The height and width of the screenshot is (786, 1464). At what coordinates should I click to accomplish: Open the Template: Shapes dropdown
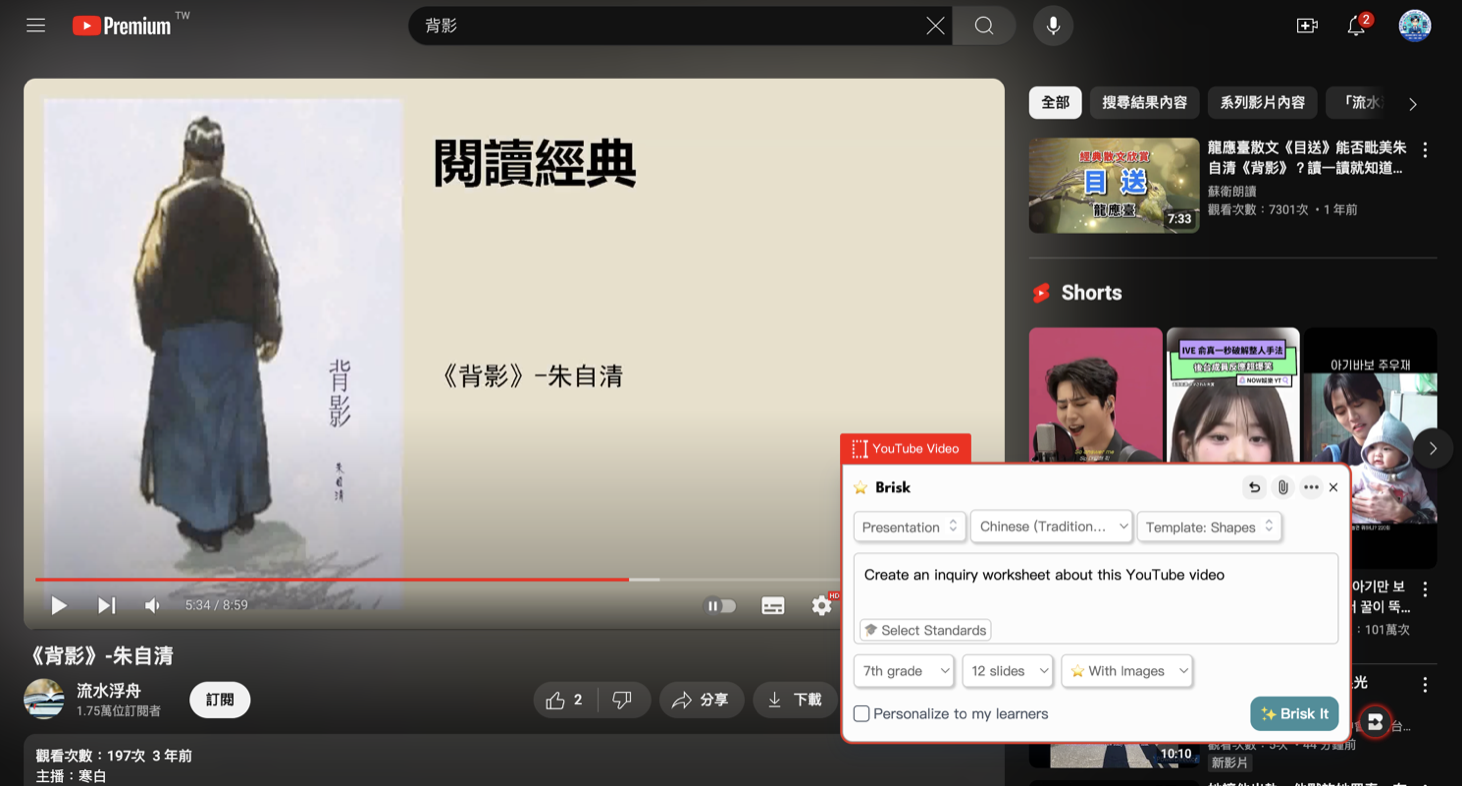click(x=1209, y=527)
